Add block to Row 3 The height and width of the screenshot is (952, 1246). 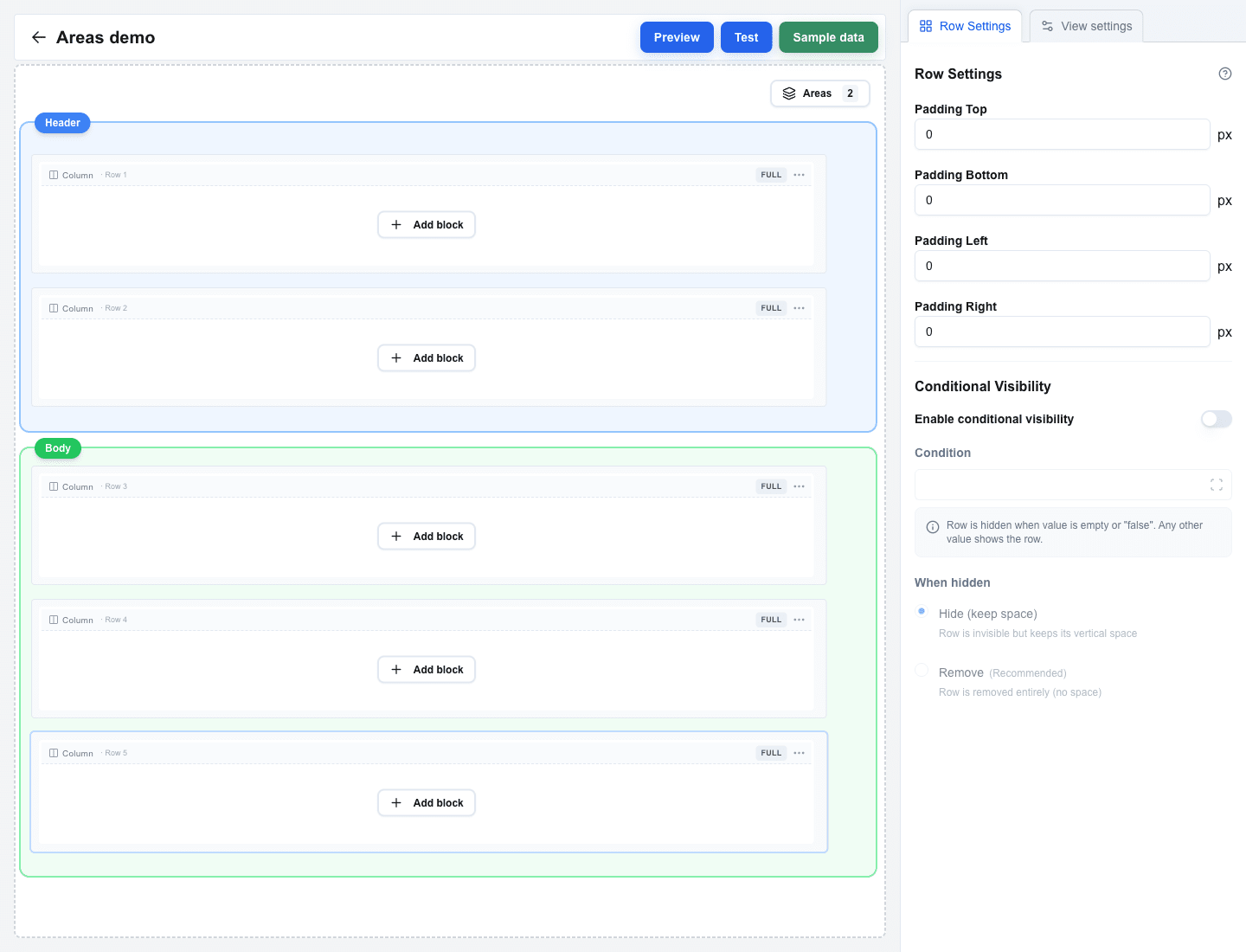427,537
